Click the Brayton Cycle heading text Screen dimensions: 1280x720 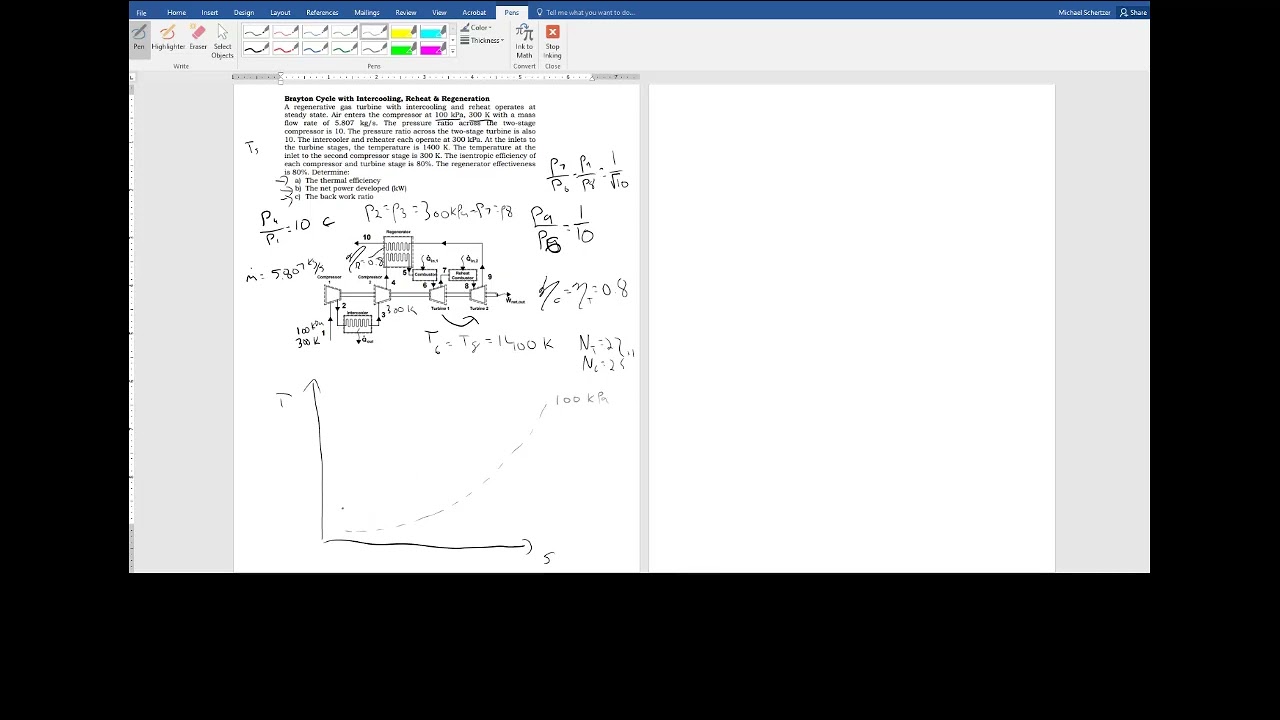pos(387,99)
